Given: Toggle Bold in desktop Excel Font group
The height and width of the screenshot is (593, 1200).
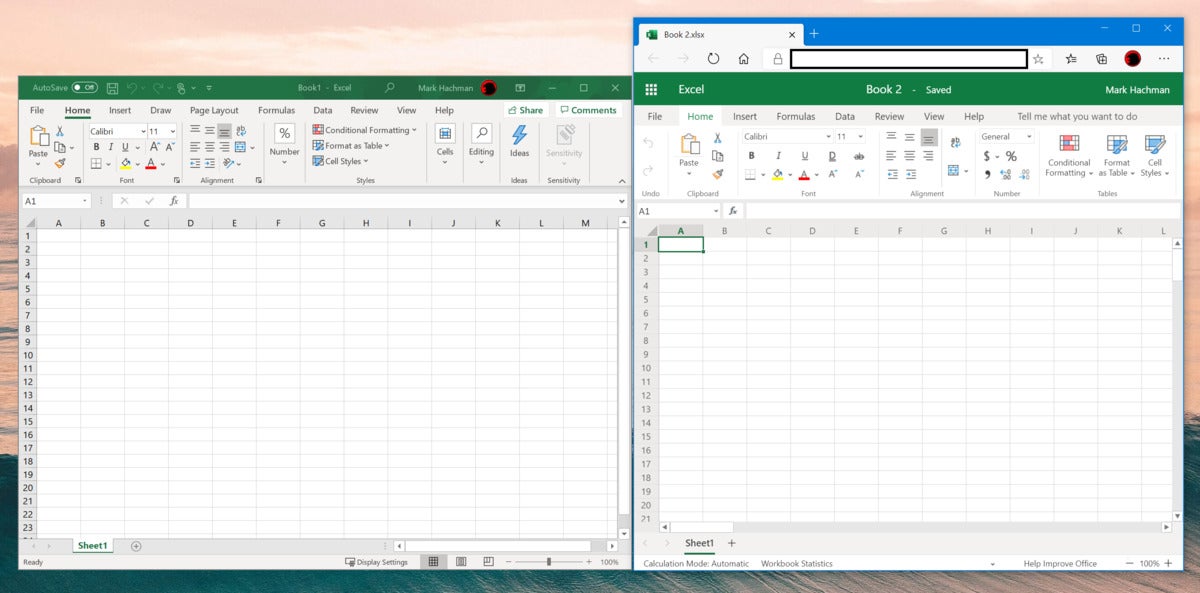Looking at the screenshot, I should click(97, 147).
